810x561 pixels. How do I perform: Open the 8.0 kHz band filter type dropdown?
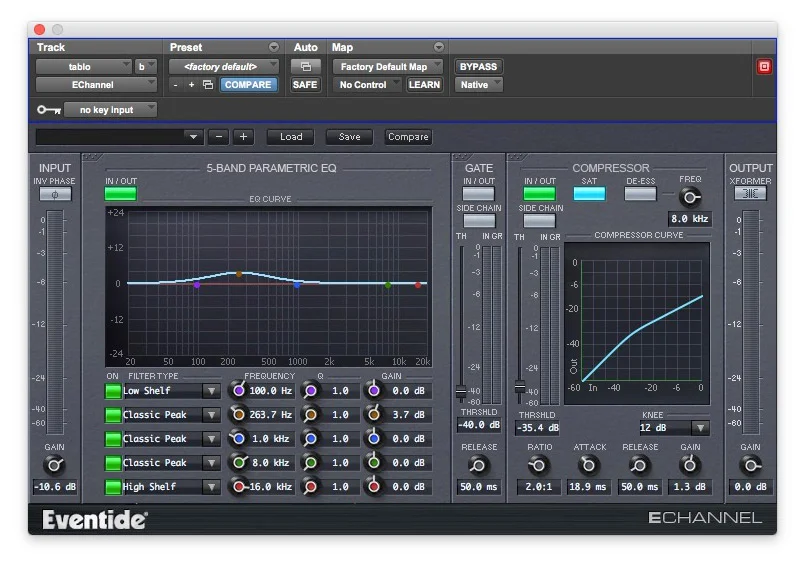tap(211, 463)
